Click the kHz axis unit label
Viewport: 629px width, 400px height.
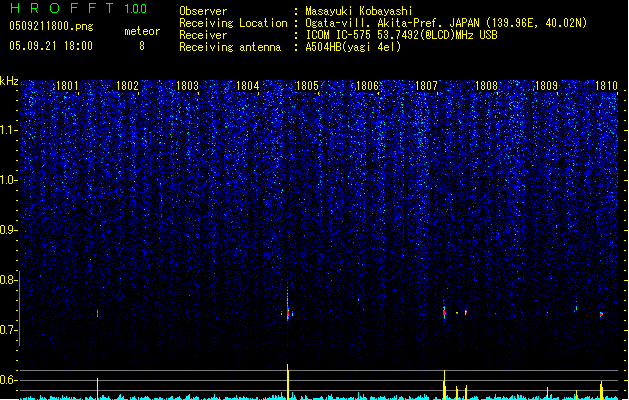9,81
